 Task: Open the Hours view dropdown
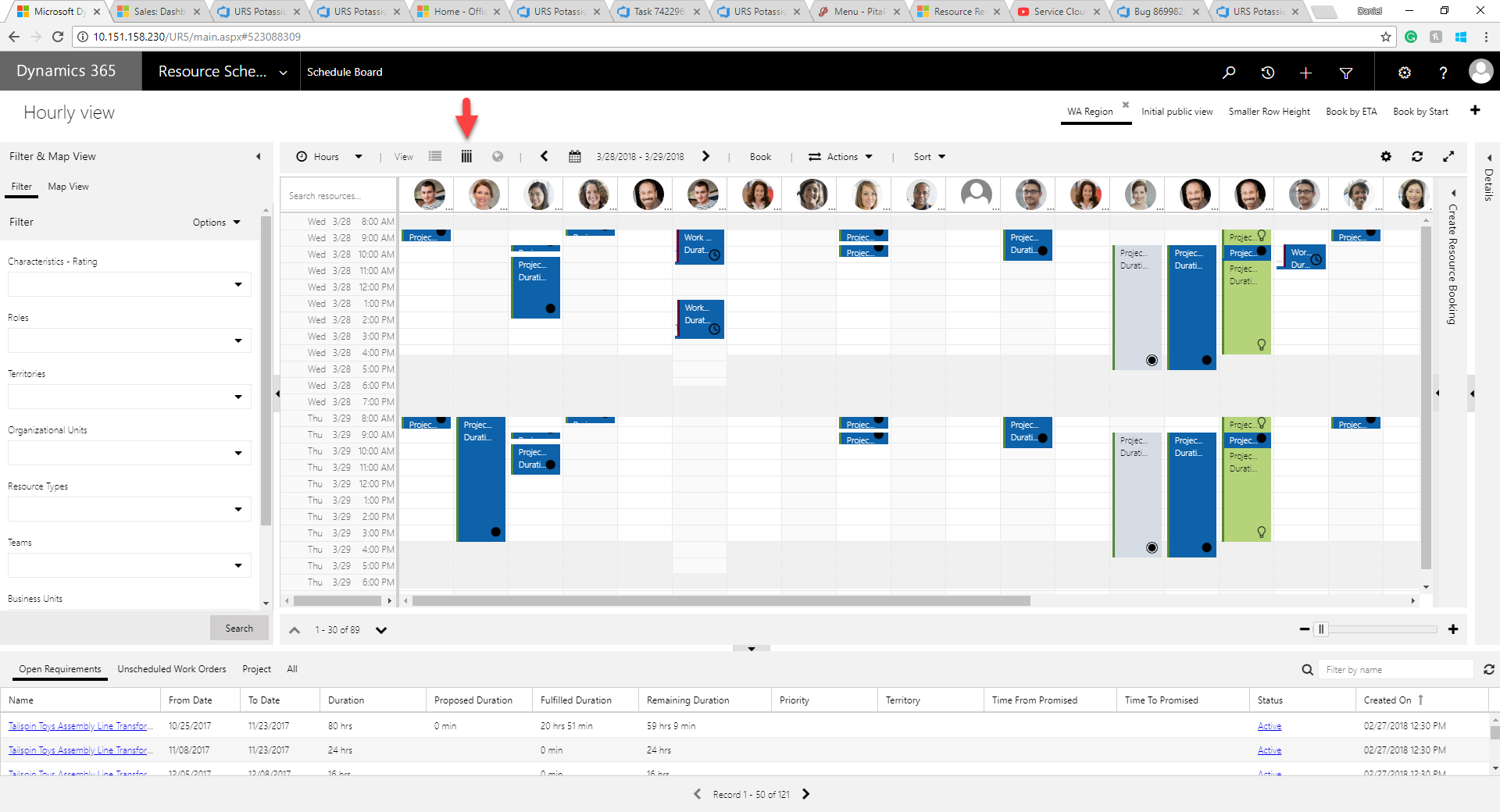click(x=330, y=157)
